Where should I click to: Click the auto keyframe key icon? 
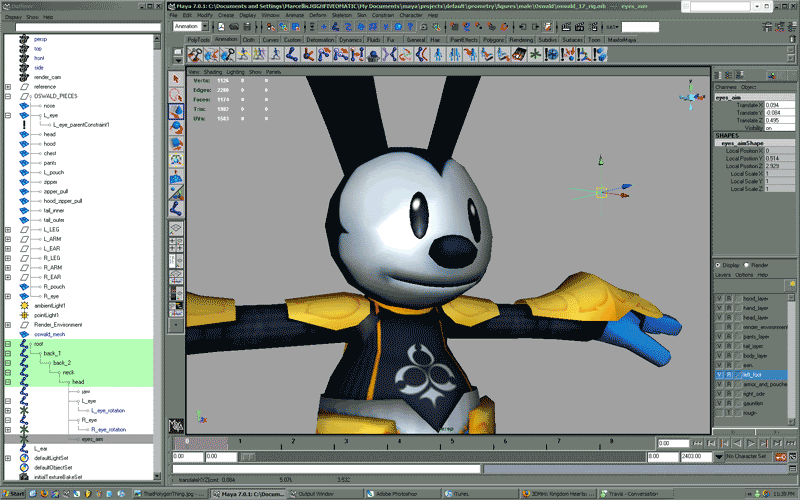point(781,457)
